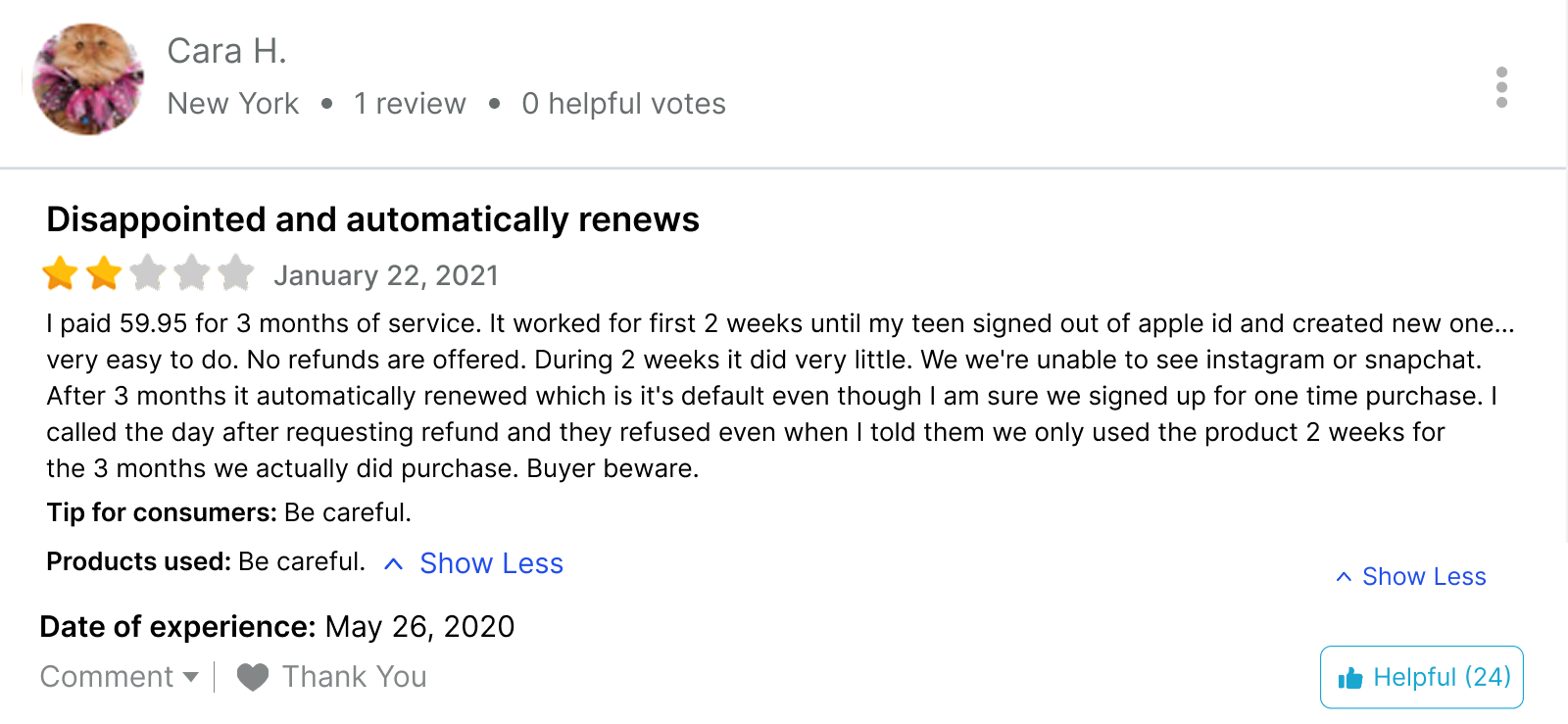The height and width of the screenshot is (724, 1568).
Task: Click the third gray rating star
Action: click(148, 273)
